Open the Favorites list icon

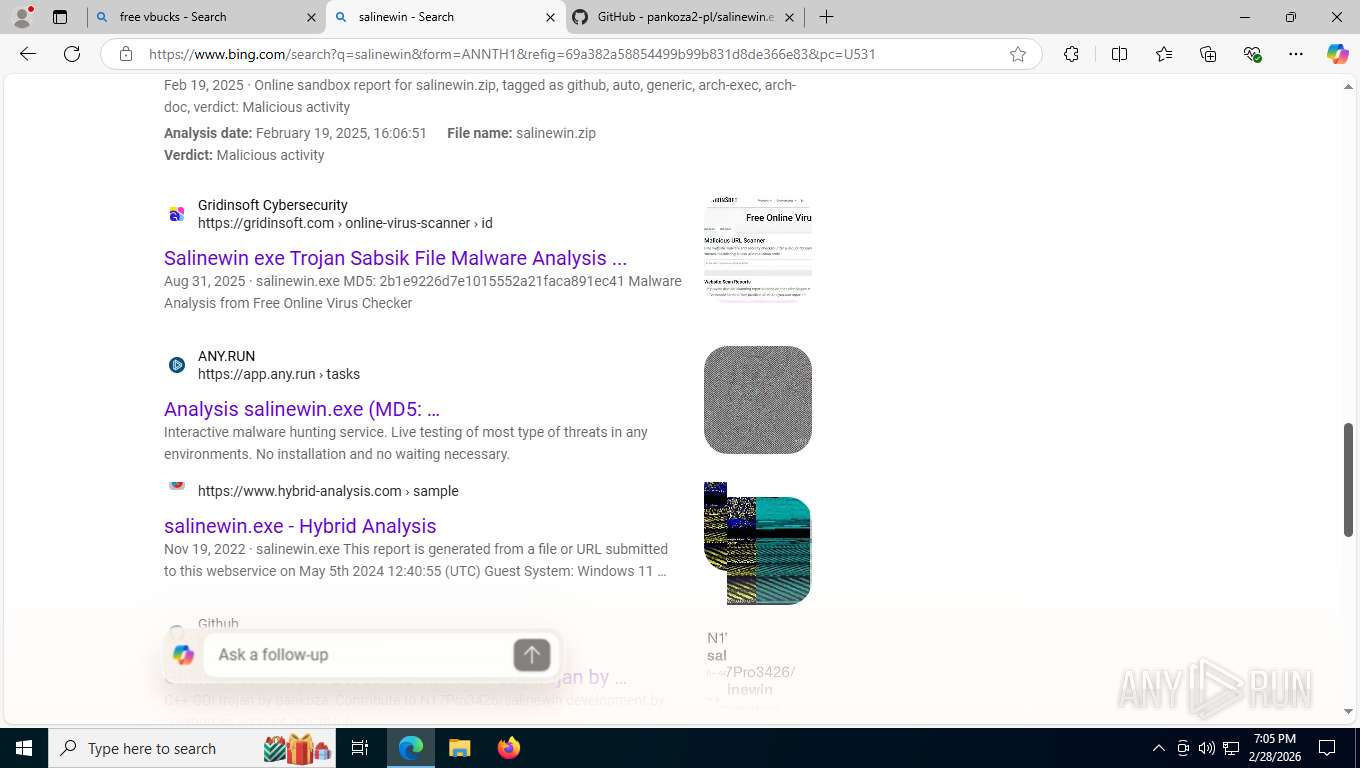coord(1164,54)
